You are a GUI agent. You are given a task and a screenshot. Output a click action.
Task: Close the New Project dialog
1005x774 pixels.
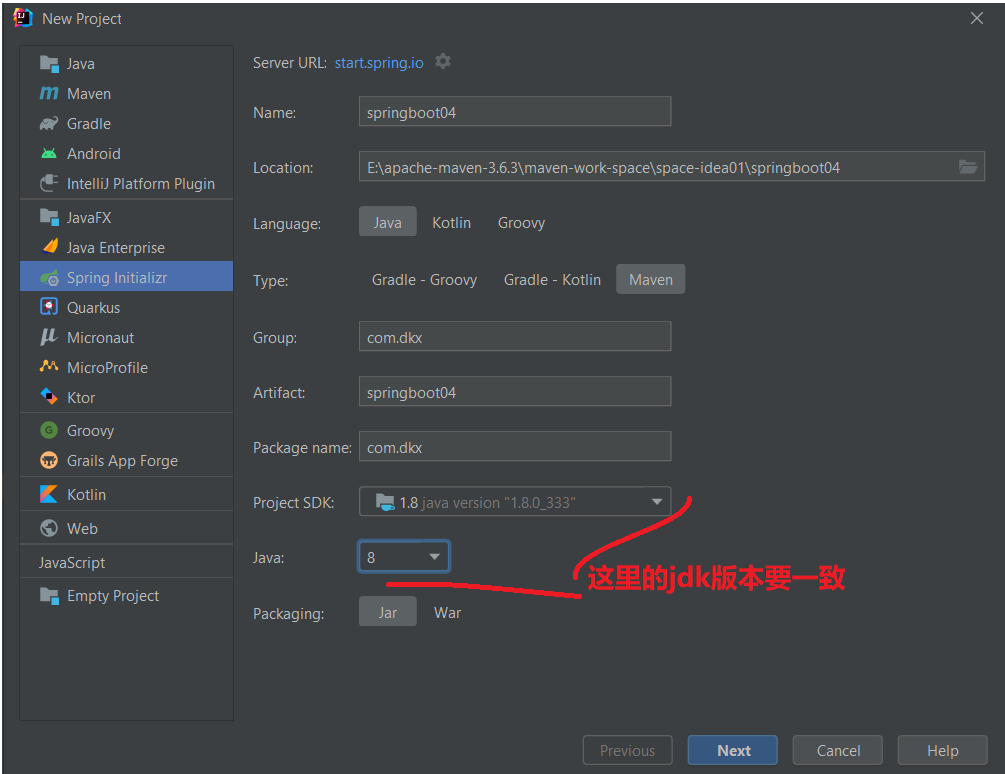(976, 18)
